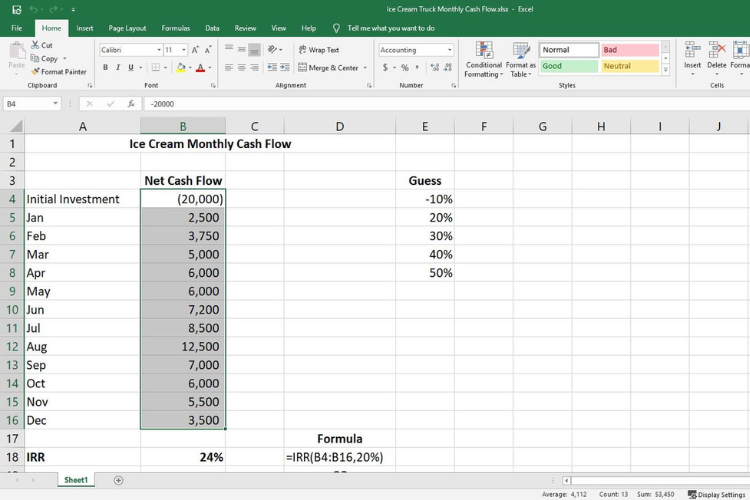Click the Cut scissors icon
The image size is (750, 500).
35,45
